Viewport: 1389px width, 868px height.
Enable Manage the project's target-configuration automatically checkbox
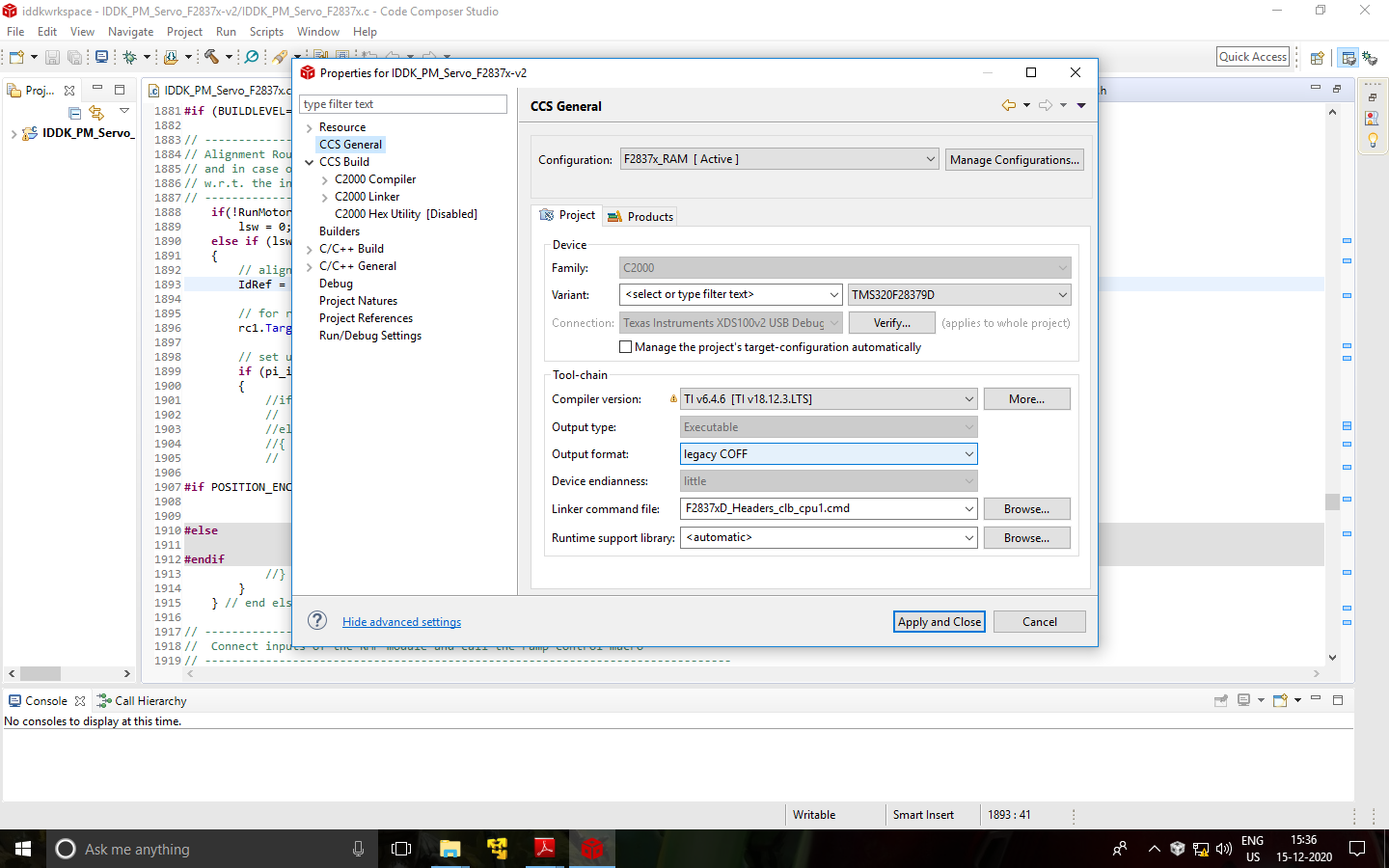626,347
